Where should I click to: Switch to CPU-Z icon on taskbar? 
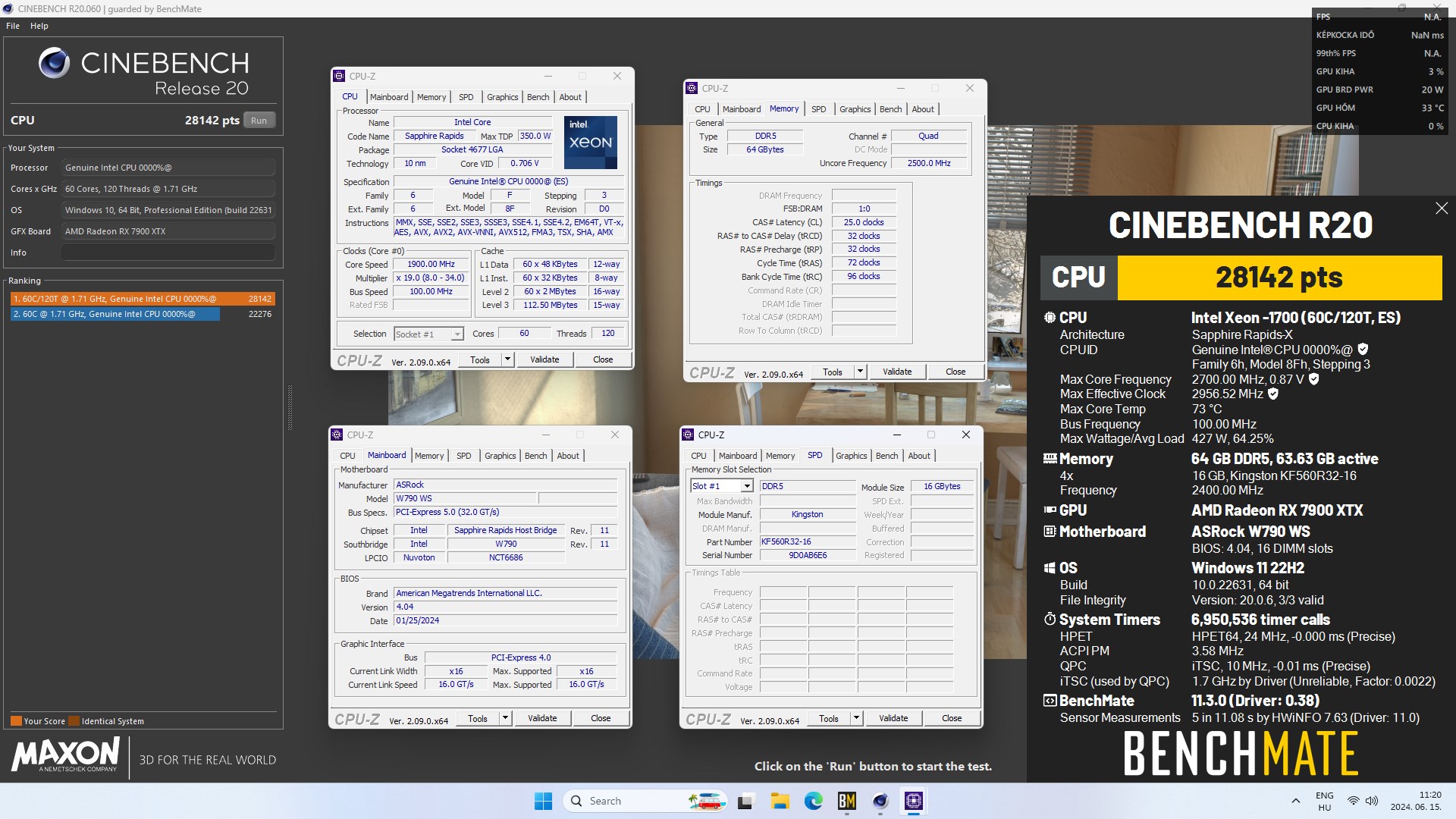click(913, 801)
